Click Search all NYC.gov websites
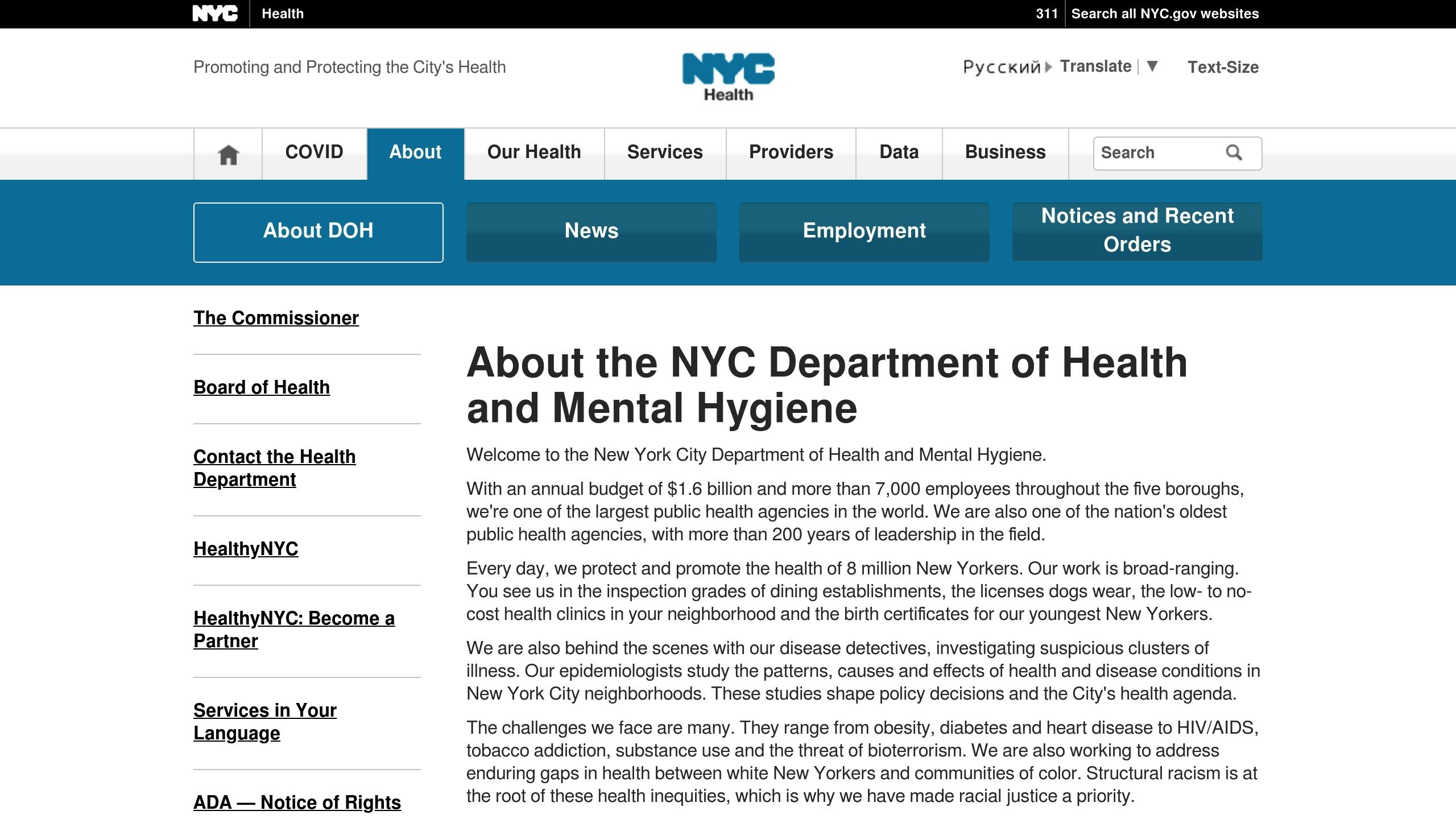The width and height of the screenshot is (1456, 819). coord(1165,14)
